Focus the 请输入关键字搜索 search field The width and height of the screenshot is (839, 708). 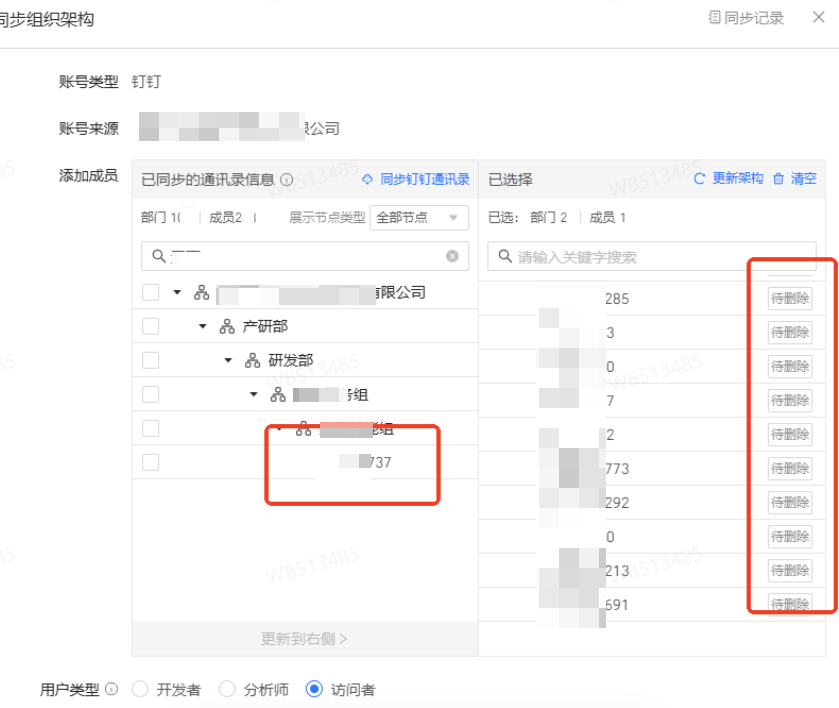(x=660, y=257)
